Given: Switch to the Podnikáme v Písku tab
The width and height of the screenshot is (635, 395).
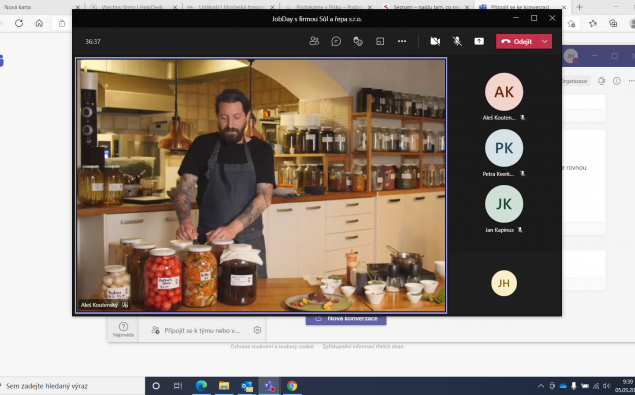Looking at the screenshot, I should pyautogui.click(x=328, y=7).
